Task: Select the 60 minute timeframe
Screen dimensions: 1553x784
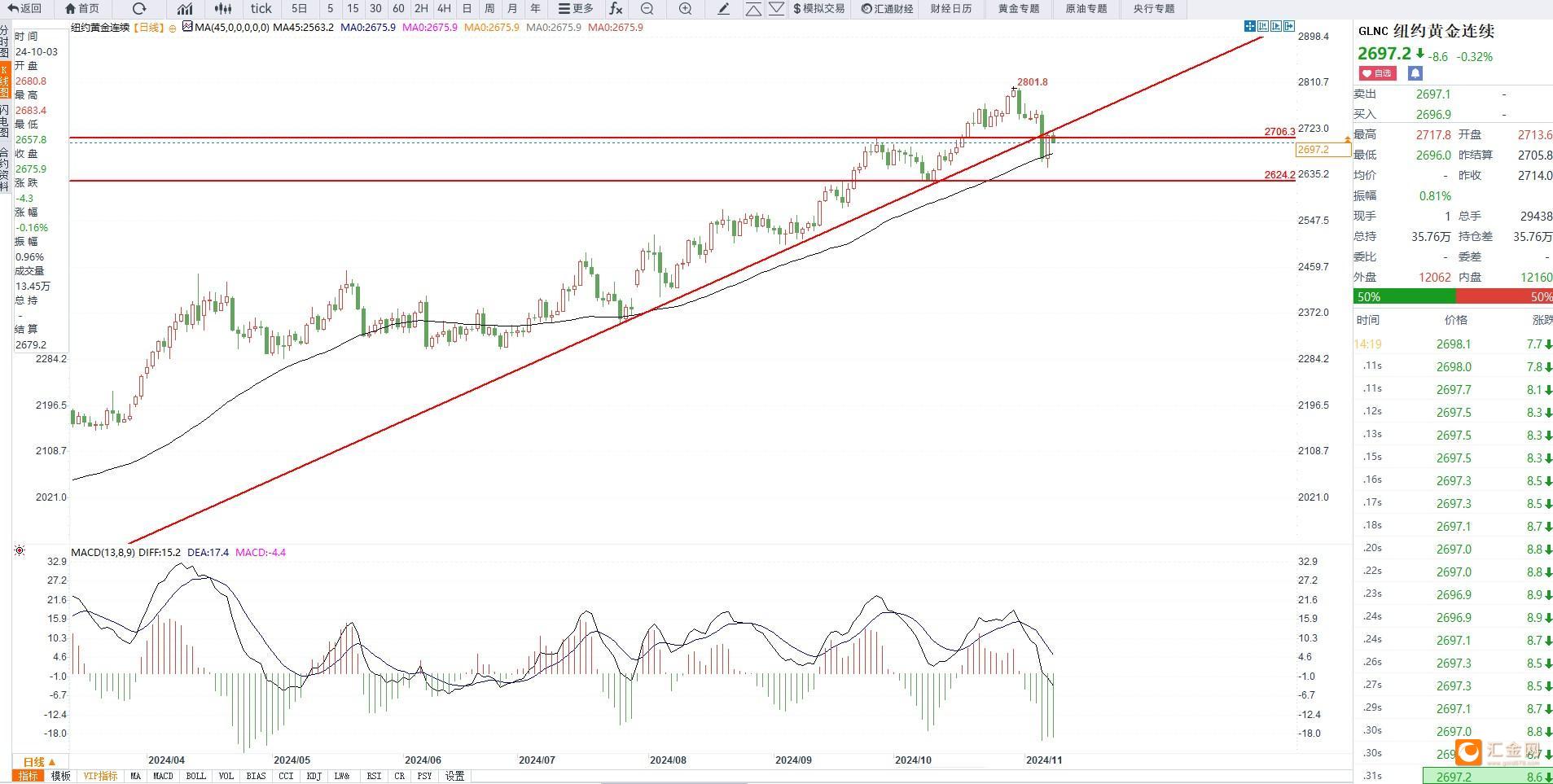Action: point(398,8)
